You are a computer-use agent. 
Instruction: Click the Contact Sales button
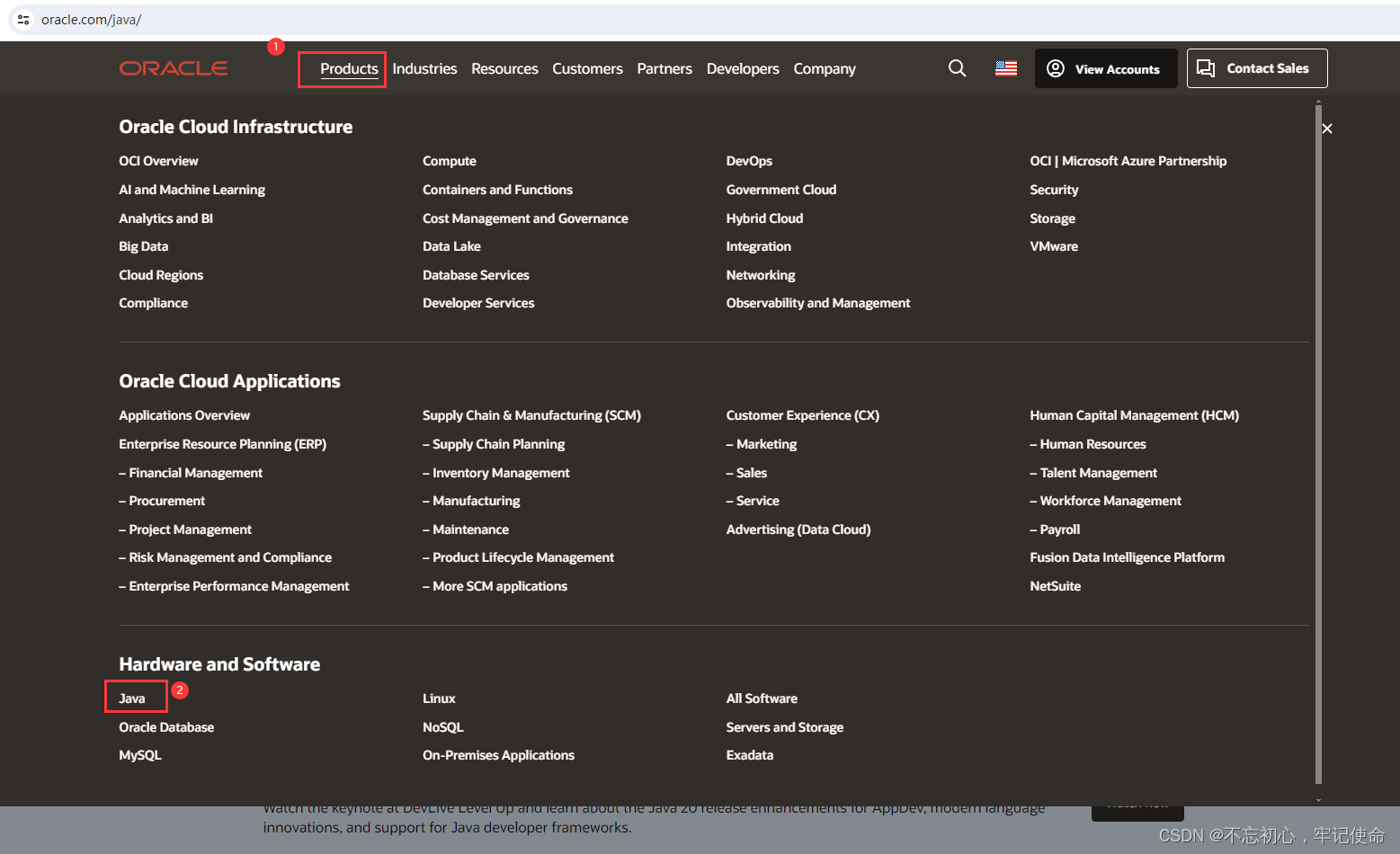click(x=1257, y=68)
